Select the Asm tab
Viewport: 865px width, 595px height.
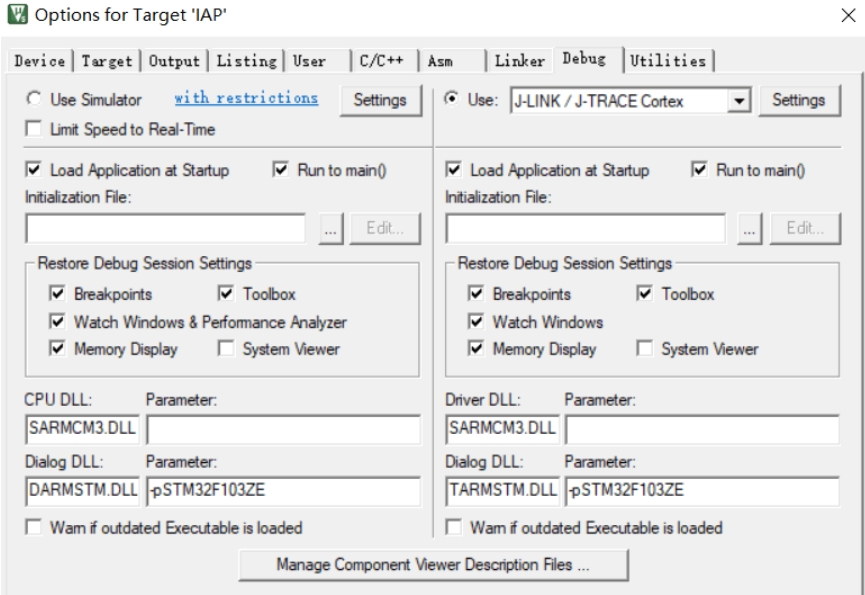click(x=452, y=61)
